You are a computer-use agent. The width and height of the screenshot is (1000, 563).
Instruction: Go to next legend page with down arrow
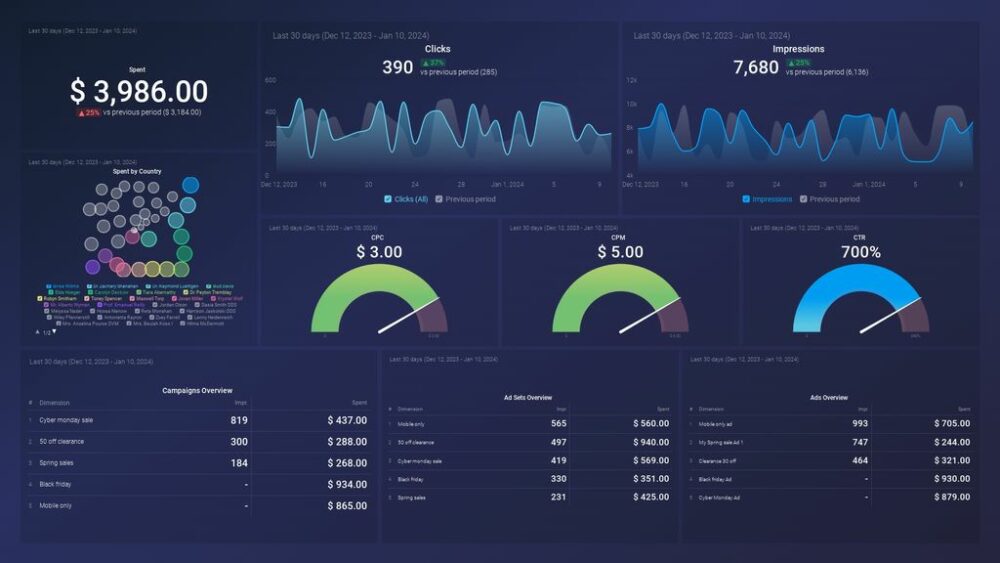[54, 332]
